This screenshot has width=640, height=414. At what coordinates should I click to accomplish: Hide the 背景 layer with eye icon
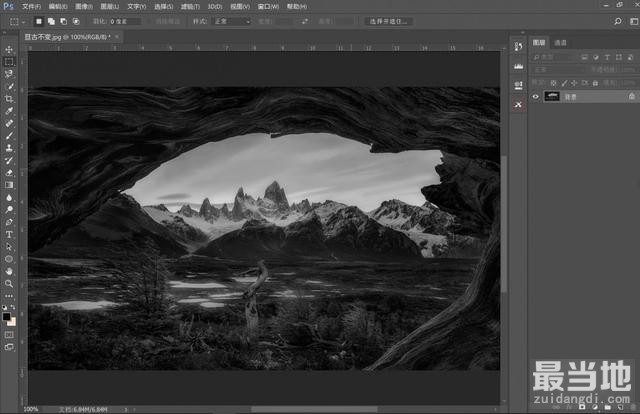coord(536,97)
